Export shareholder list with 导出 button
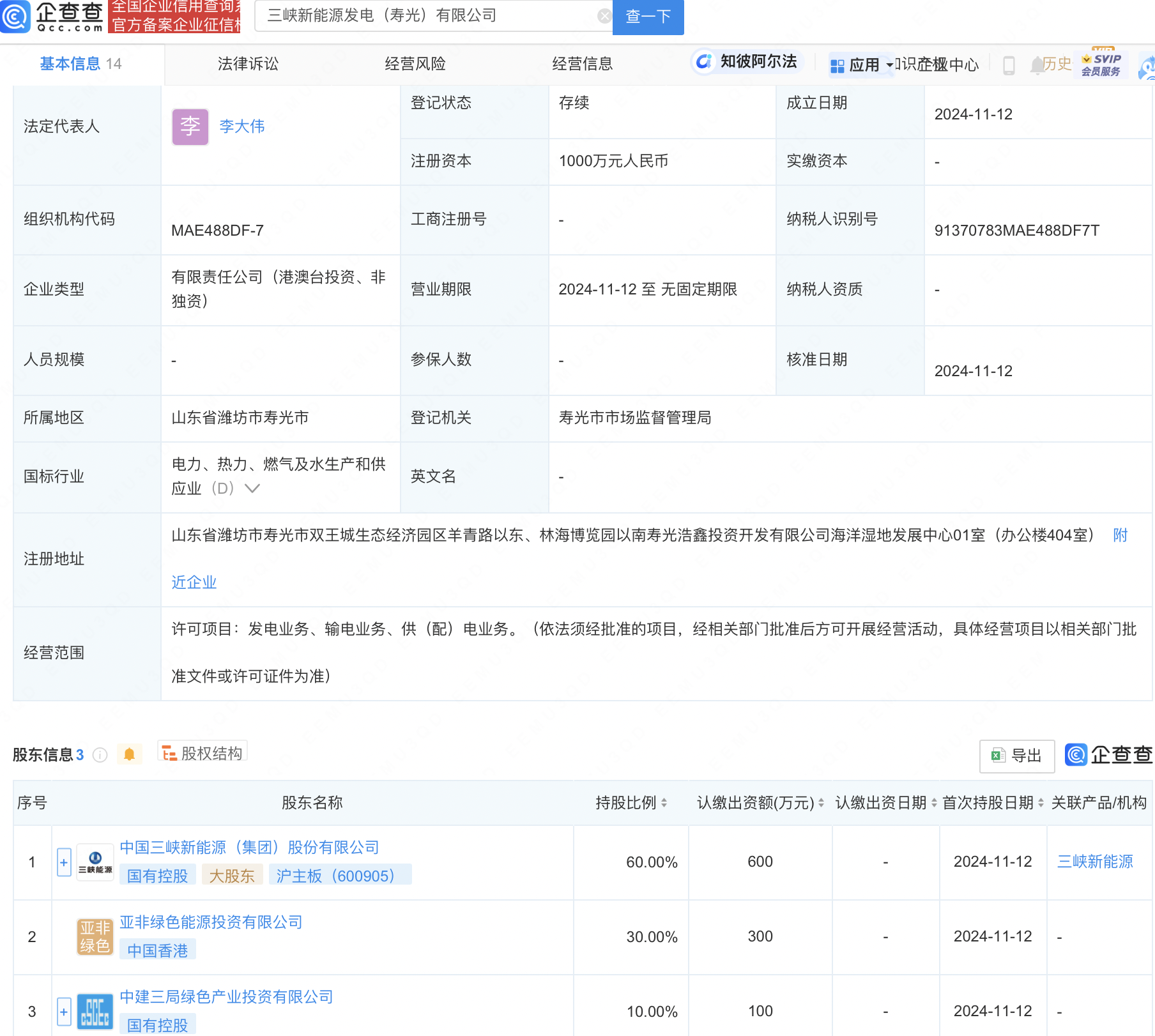 tap(1017, 756)
